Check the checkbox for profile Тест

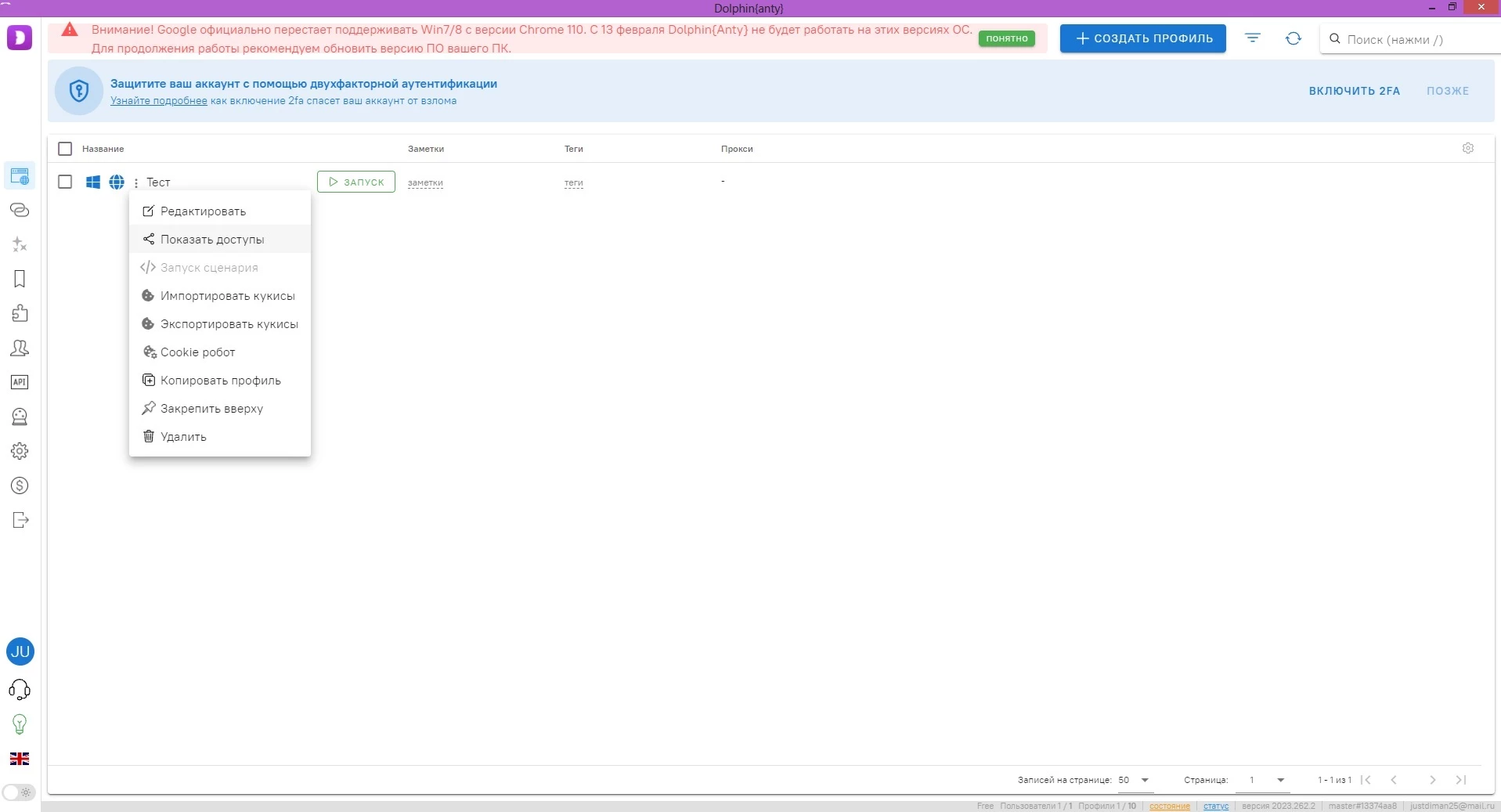[65, 182]
